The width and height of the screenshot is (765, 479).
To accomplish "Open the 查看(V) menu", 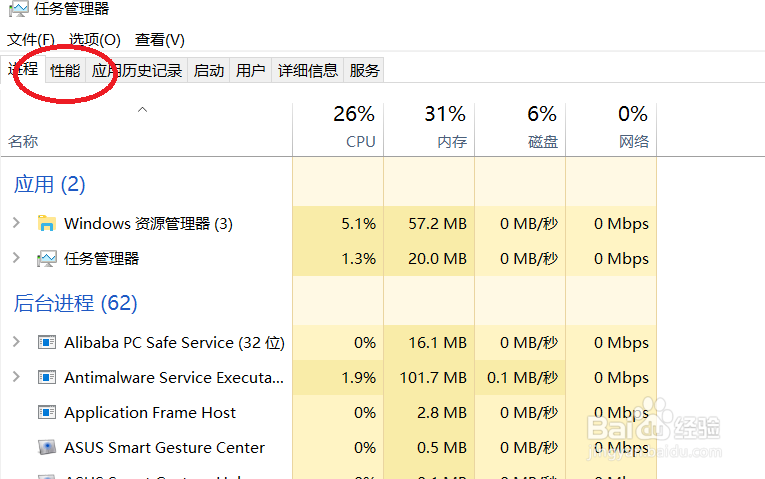I will [x=160, y=40].
